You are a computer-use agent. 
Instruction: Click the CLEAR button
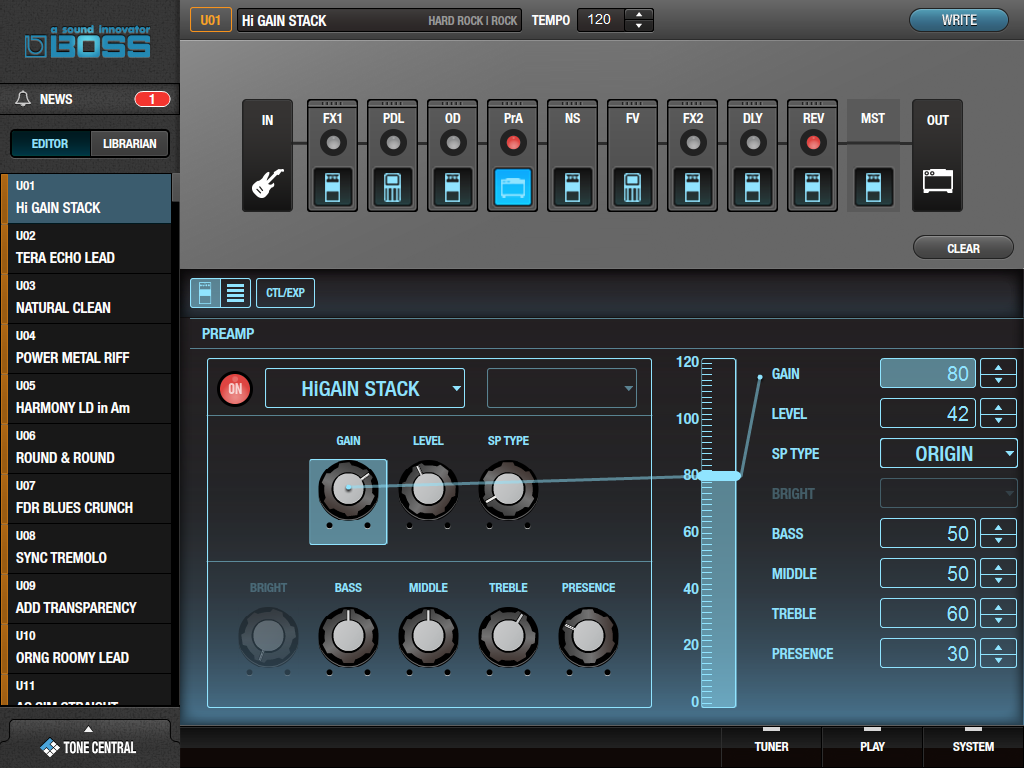pos(963,248)
